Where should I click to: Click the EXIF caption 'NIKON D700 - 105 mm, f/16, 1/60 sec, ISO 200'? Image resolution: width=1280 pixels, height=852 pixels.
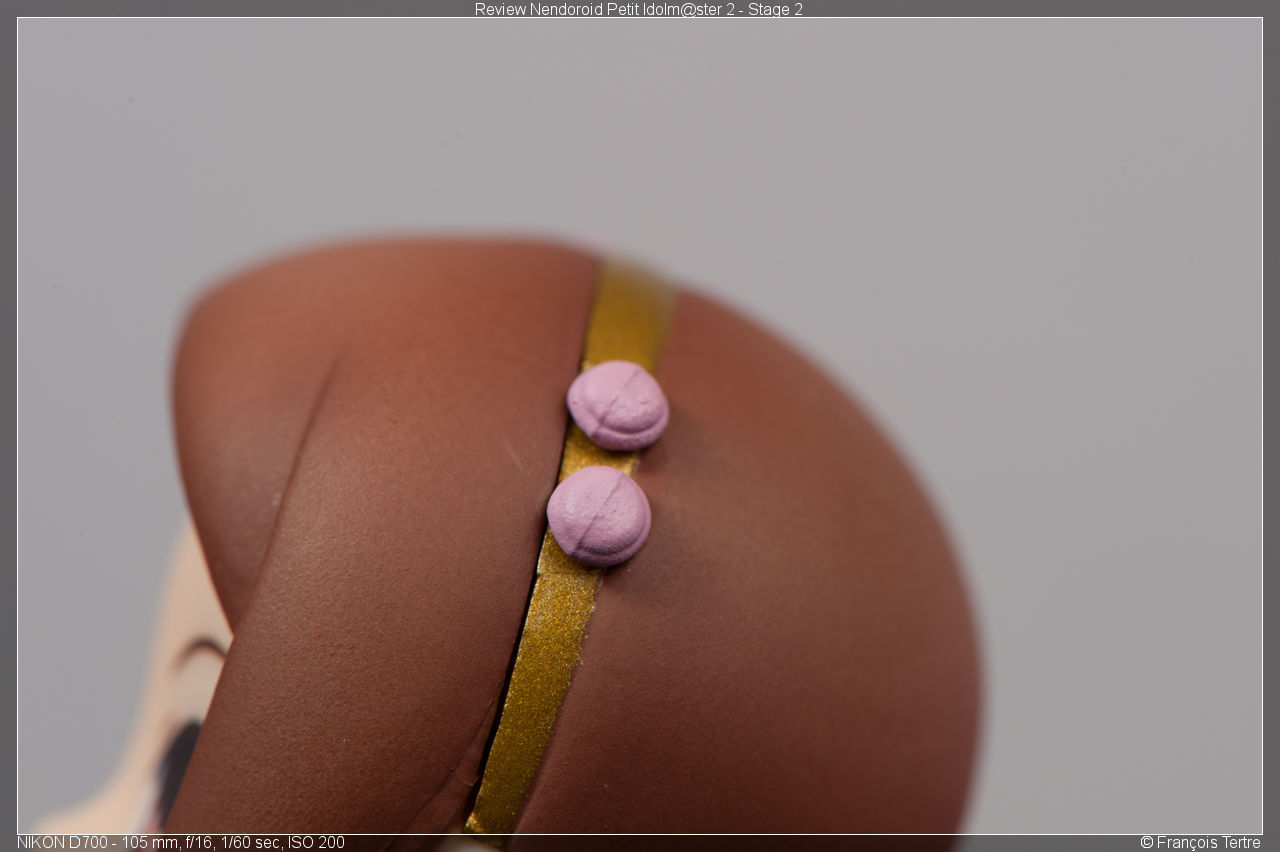click(181, 842)
